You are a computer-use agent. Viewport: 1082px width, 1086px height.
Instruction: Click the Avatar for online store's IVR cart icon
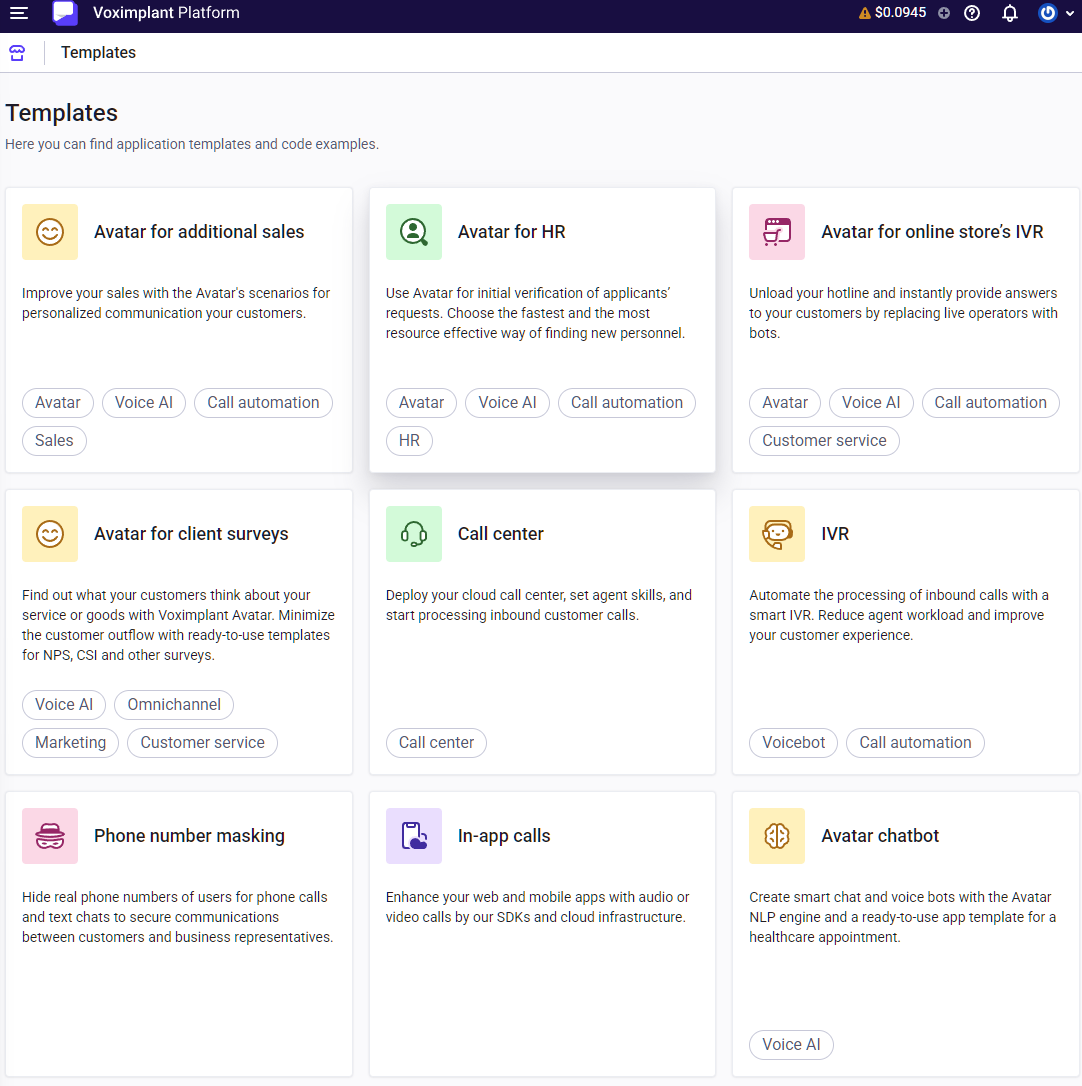click(x=777, y=232)
